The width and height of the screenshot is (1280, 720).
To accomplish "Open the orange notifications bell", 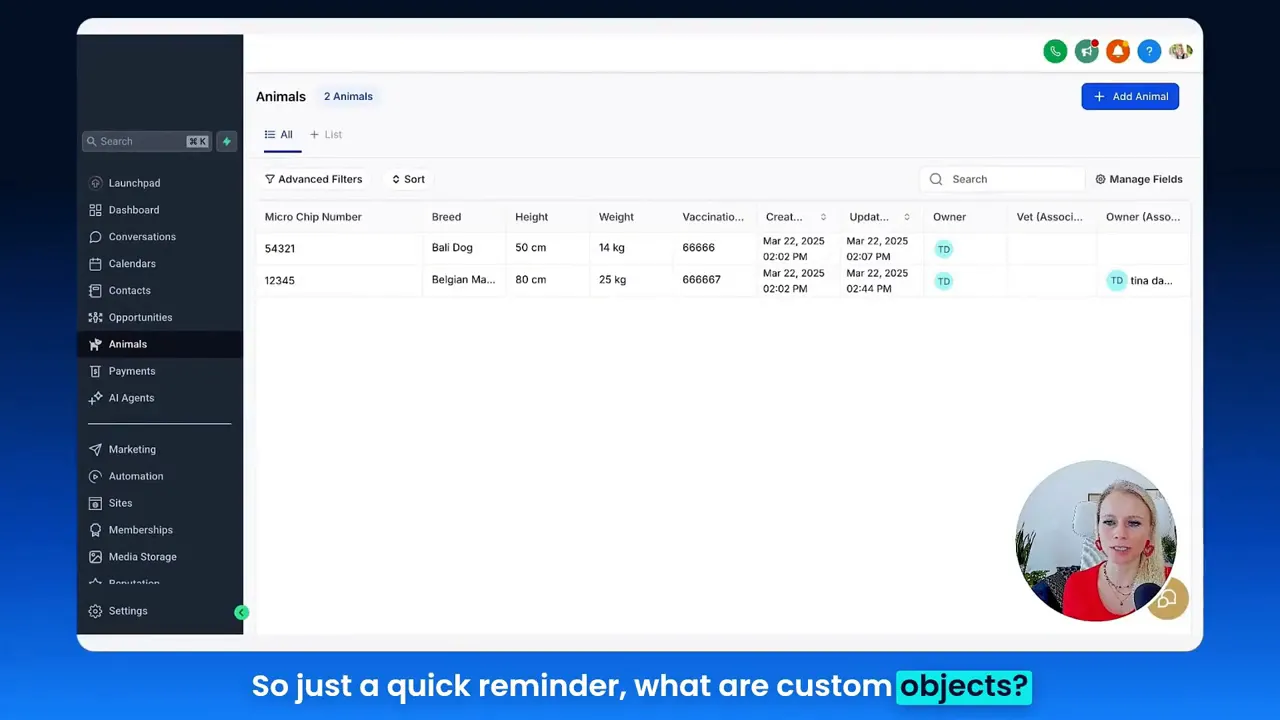I will point(1118,52).
